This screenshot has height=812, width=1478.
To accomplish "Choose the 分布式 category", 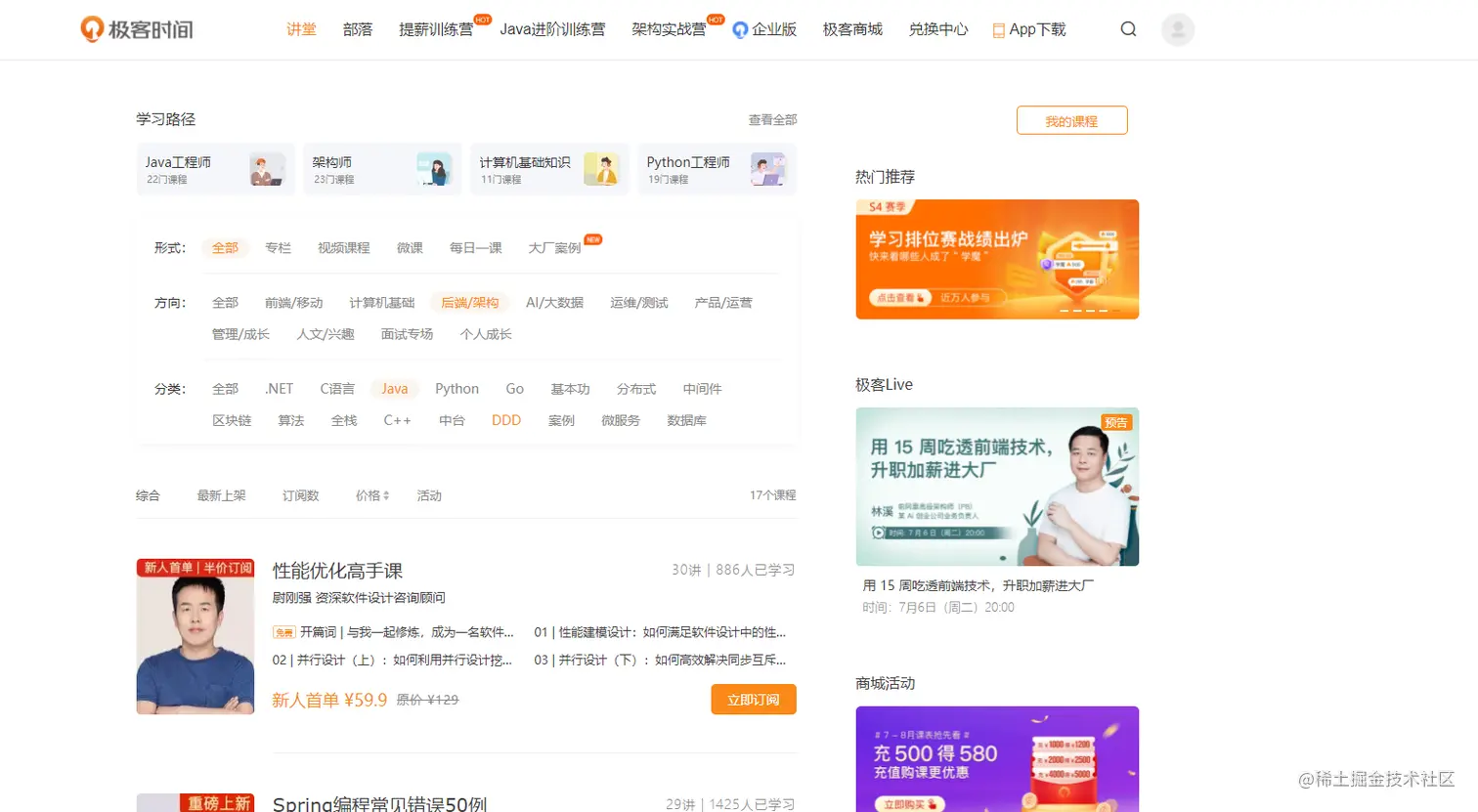I will click(x=636, y=389).
